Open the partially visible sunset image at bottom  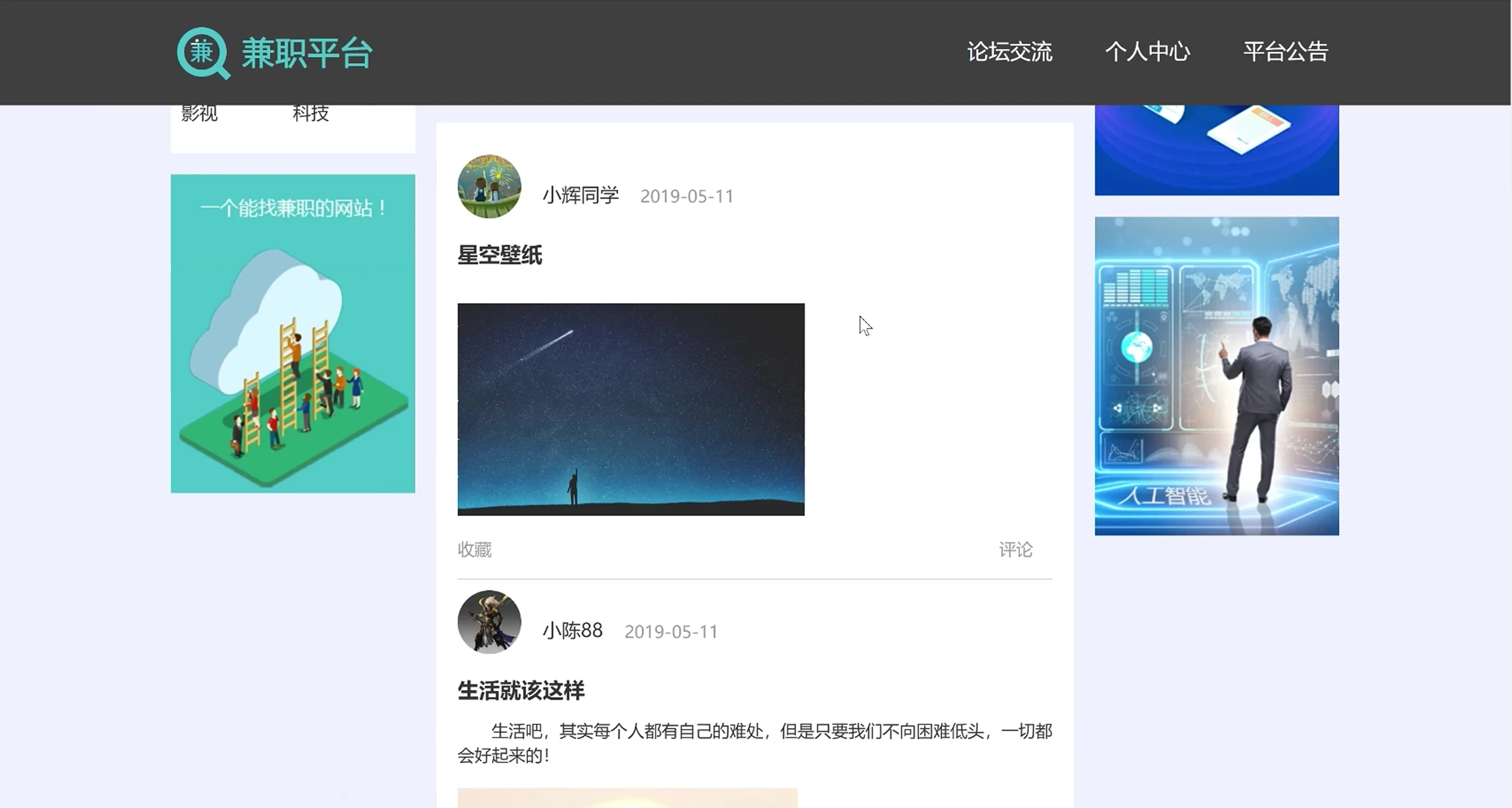click(x=627, y=798)
